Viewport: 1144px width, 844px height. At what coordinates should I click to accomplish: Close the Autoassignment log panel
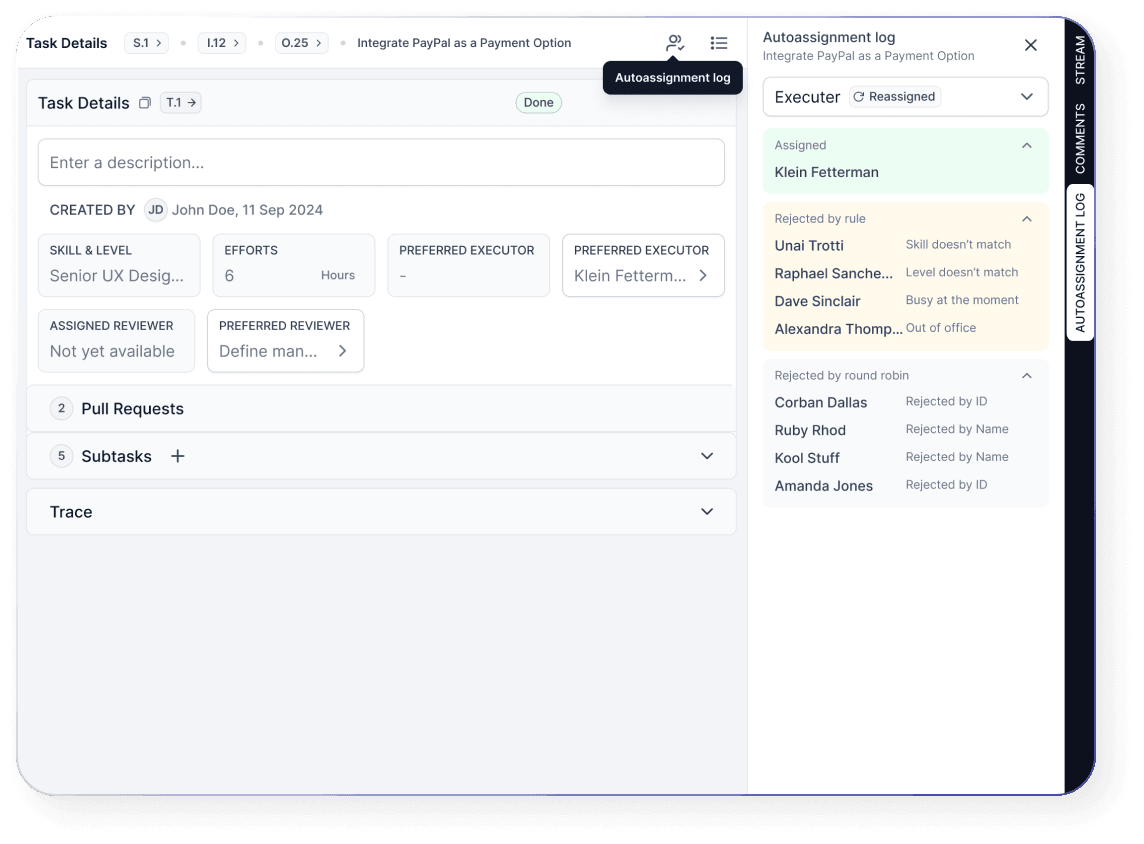coord(1031,44)
